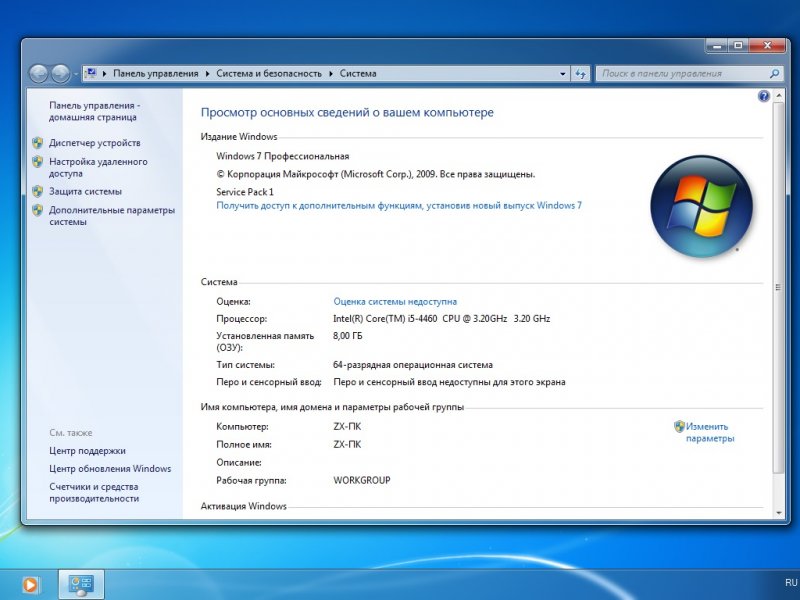Click the shield icon beside Диспетчер устройств
The height and width of the screenshot is (600, 800).
click(37, 143)
